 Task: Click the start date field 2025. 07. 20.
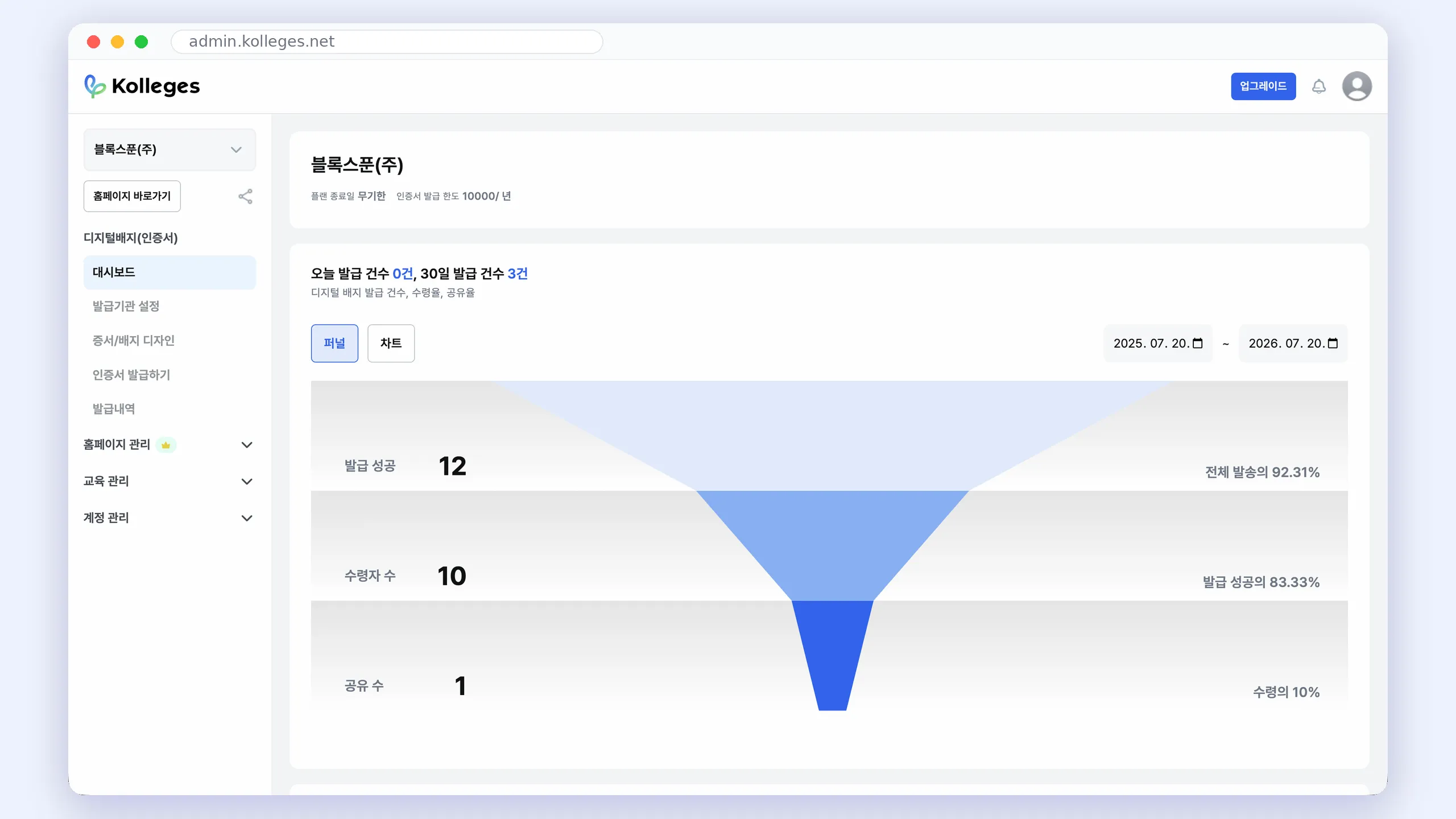1158,343
